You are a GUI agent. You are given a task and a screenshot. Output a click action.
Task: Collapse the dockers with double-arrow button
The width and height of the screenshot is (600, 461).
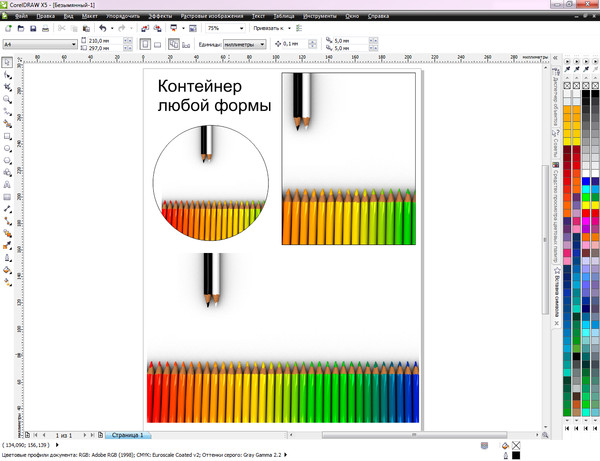coord(555,58)
